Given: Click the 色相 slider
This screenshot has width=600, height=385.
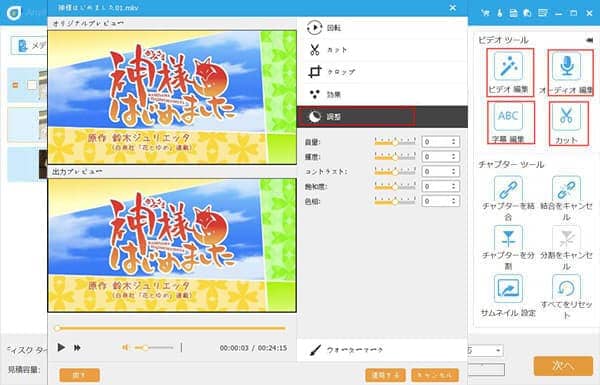Looking at the screenshot, I should point(395,201).
